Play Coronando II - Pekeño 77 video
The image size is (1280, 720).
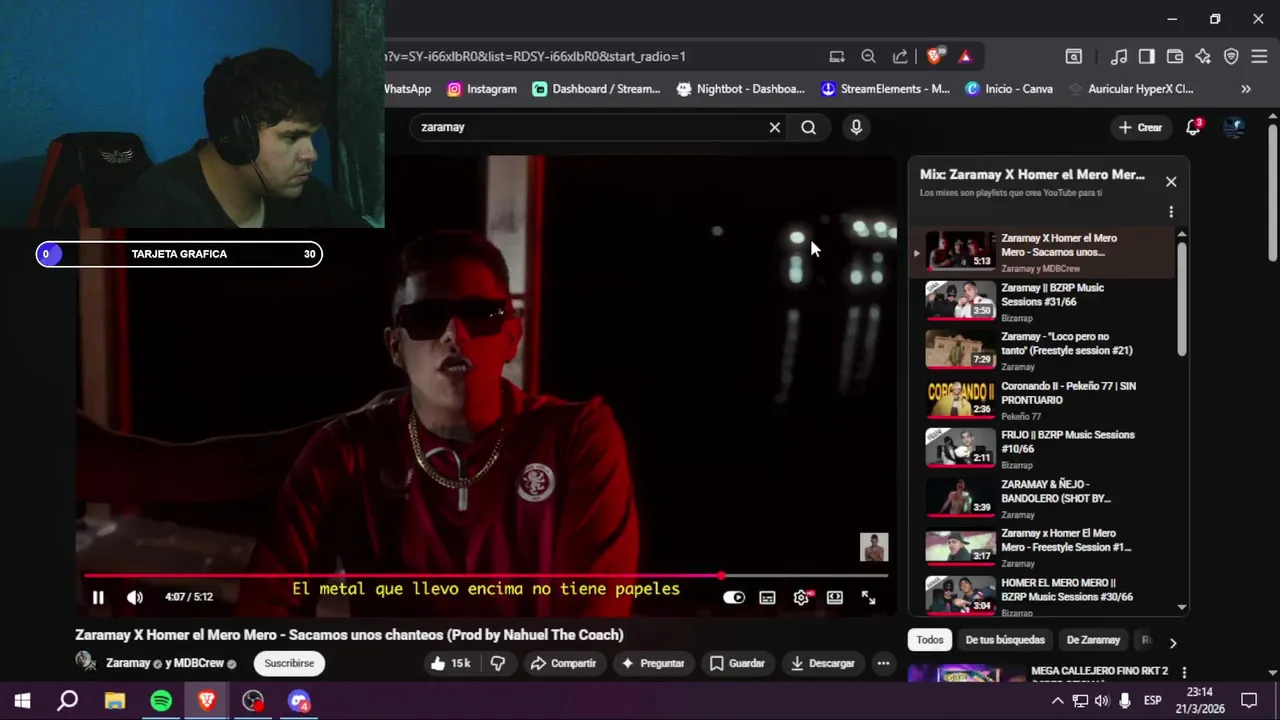tap(1040, 399)
